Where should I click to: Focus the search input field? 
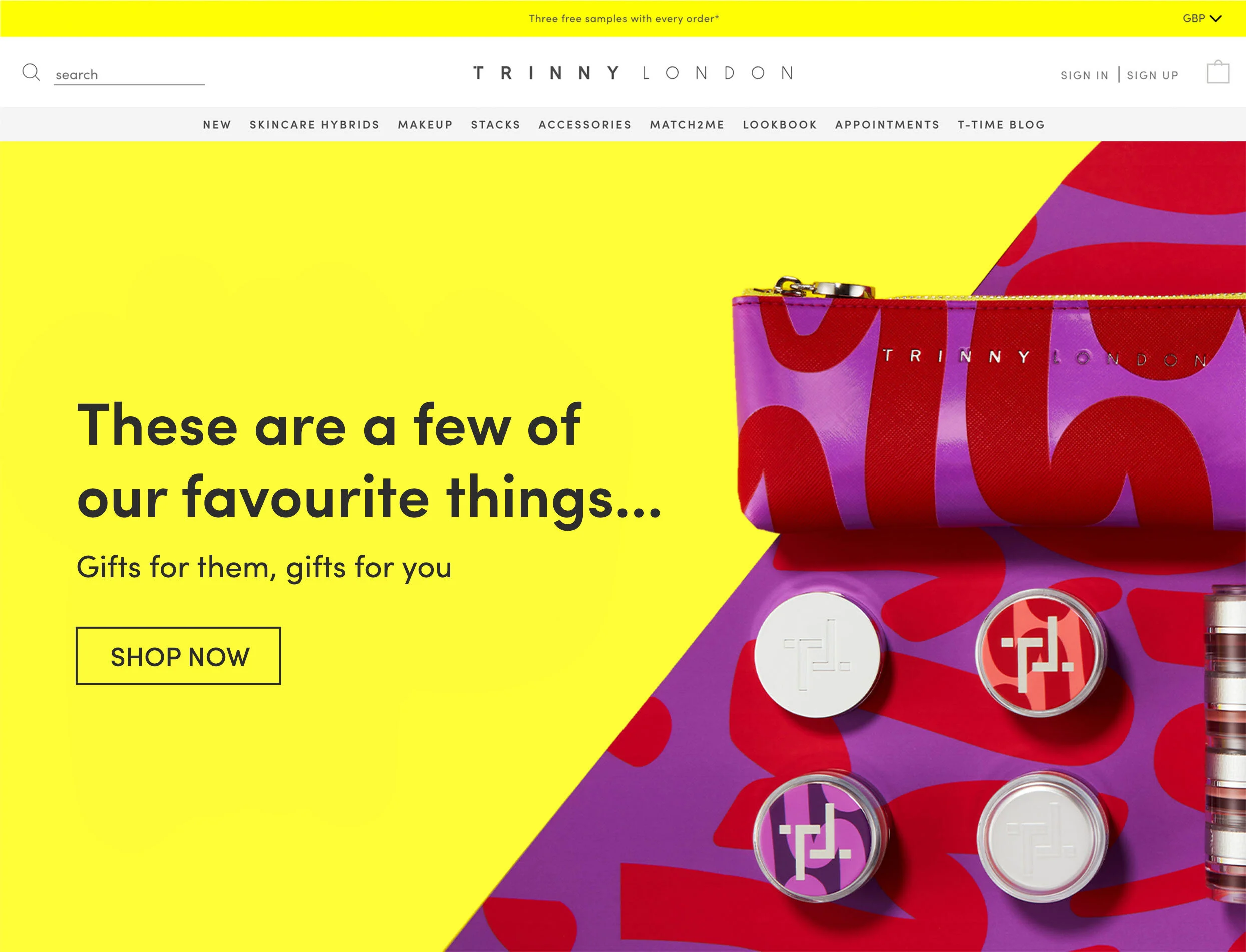coord(129,74)
